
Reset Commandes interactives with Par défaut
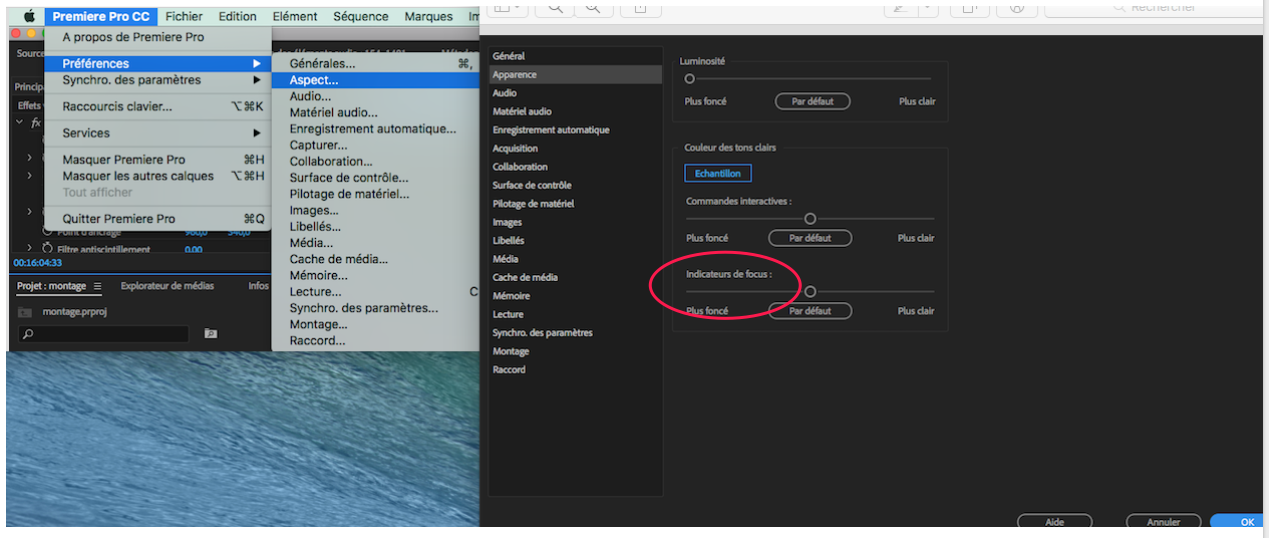point(810,238)
